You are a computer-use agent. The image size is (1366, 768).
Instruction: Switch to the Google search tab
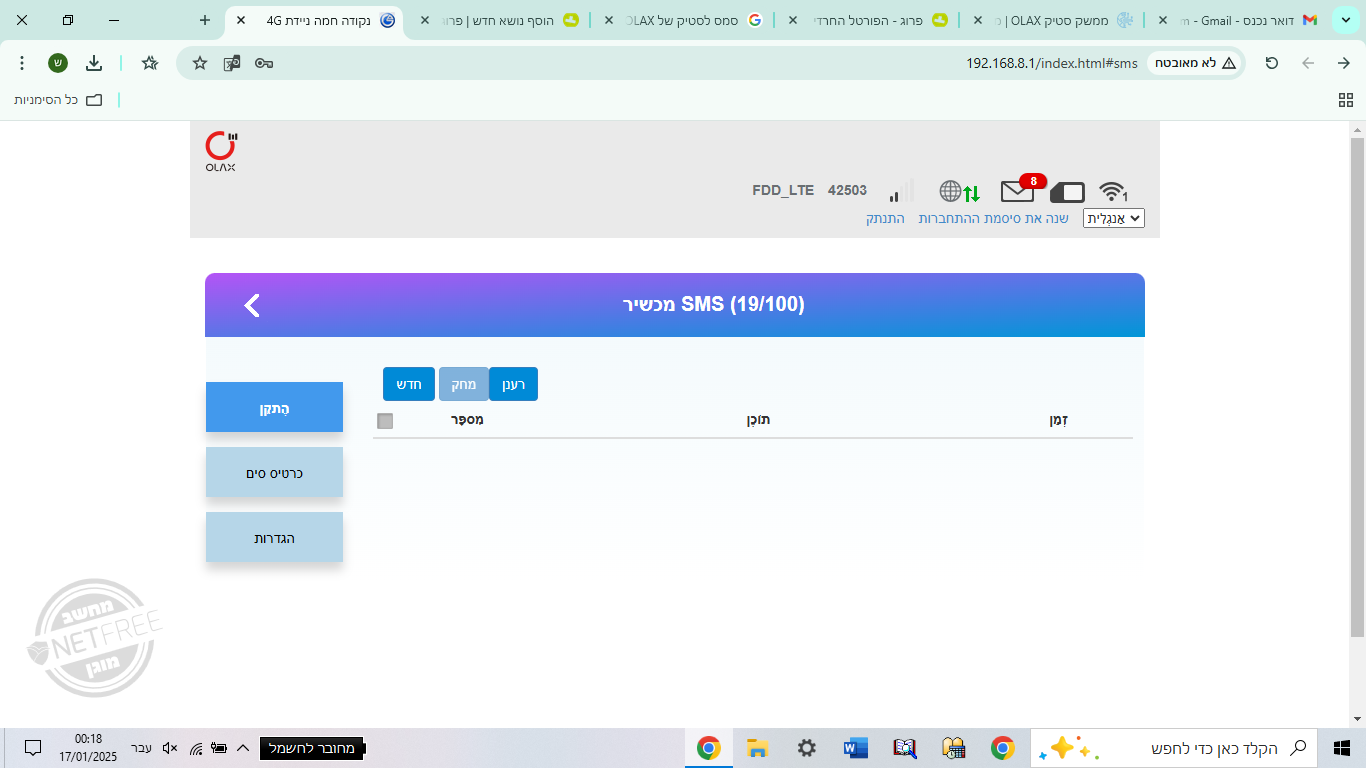tap(683, 20)
